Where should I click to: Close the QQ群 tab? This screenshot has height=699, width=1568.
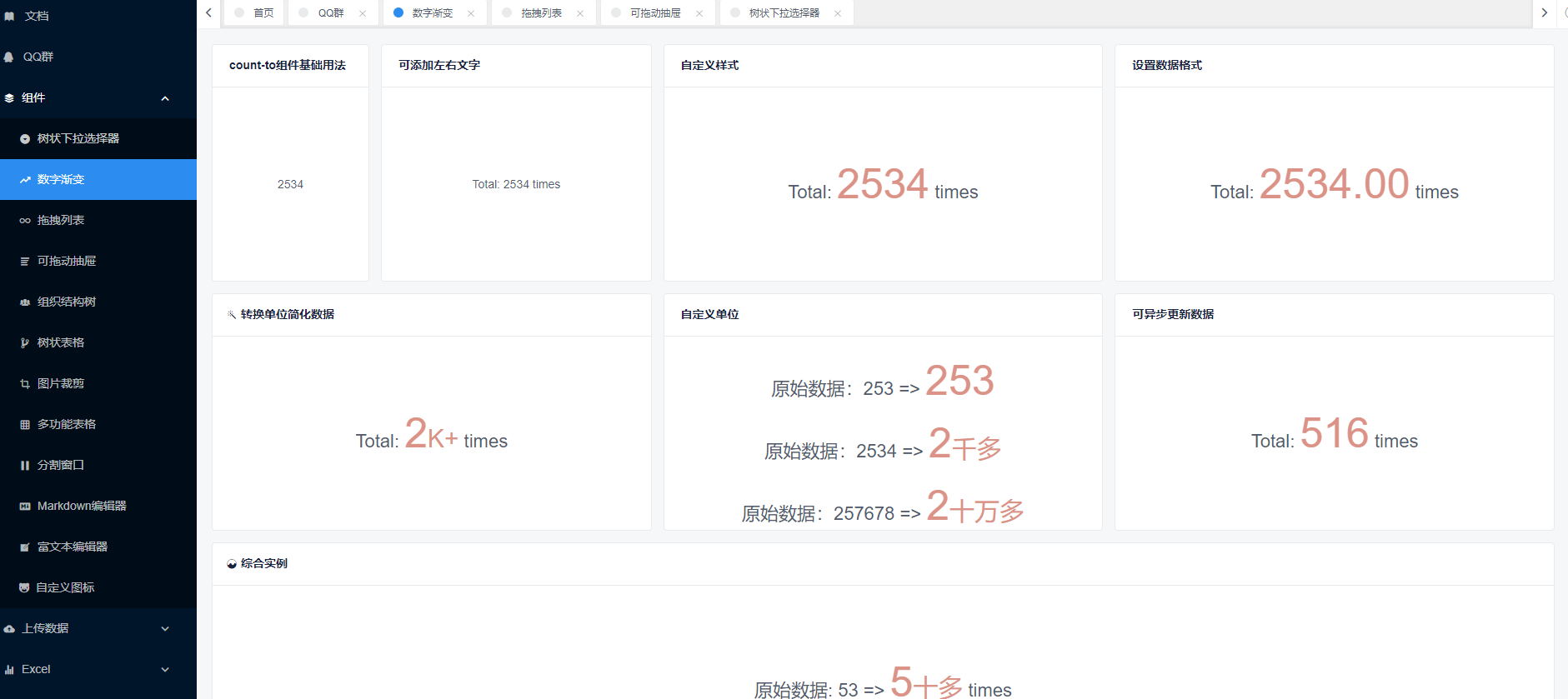[363, 13]
